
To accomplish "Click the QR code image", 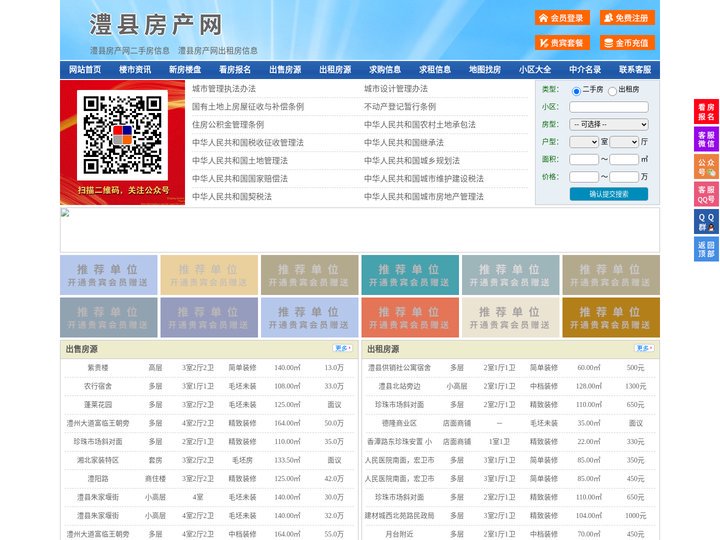I will point(122,135).
